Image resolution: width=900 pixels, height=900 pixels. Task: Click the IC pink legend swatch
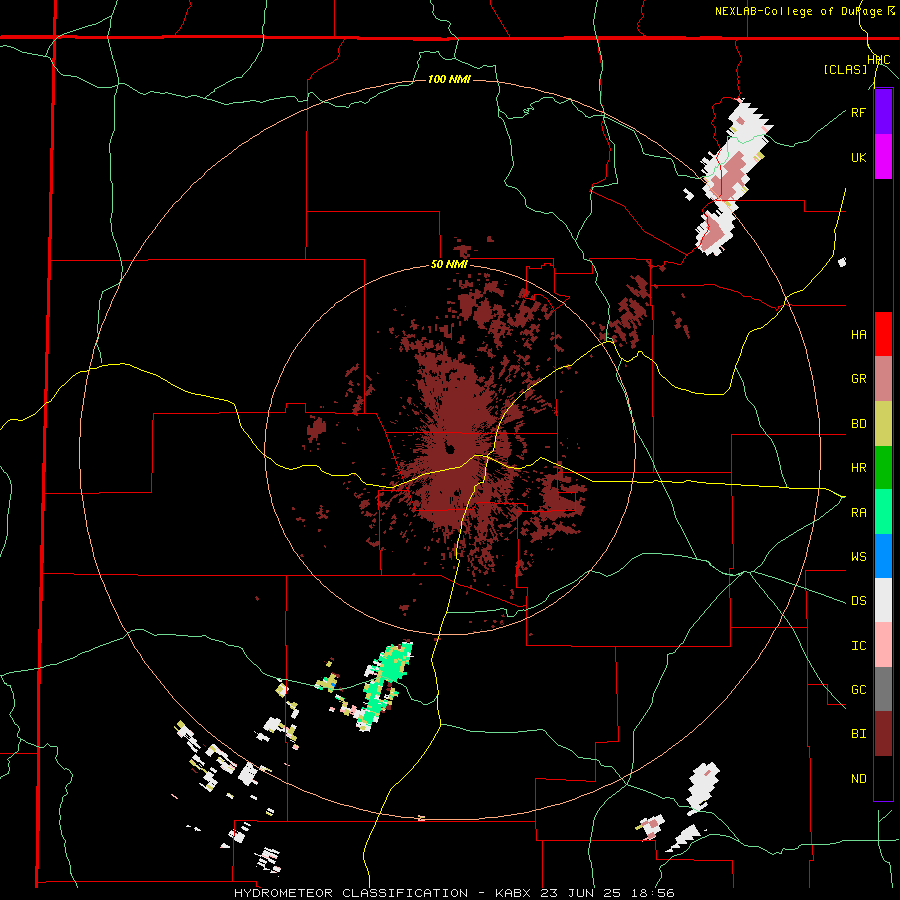tap(883, 645)
